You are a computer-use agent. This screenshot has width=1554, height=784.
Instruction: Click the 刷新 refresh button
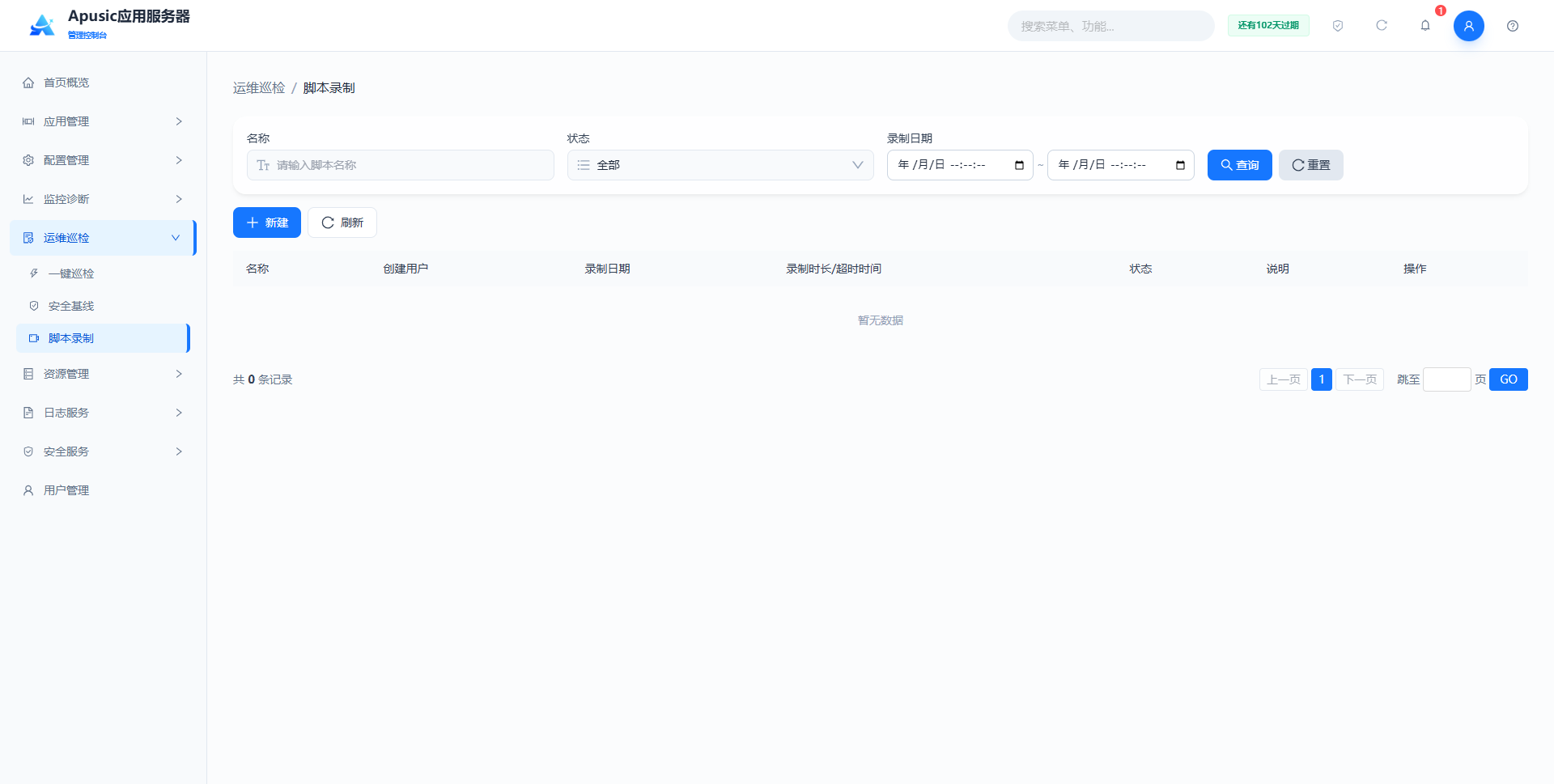click(x=342, y=222)
